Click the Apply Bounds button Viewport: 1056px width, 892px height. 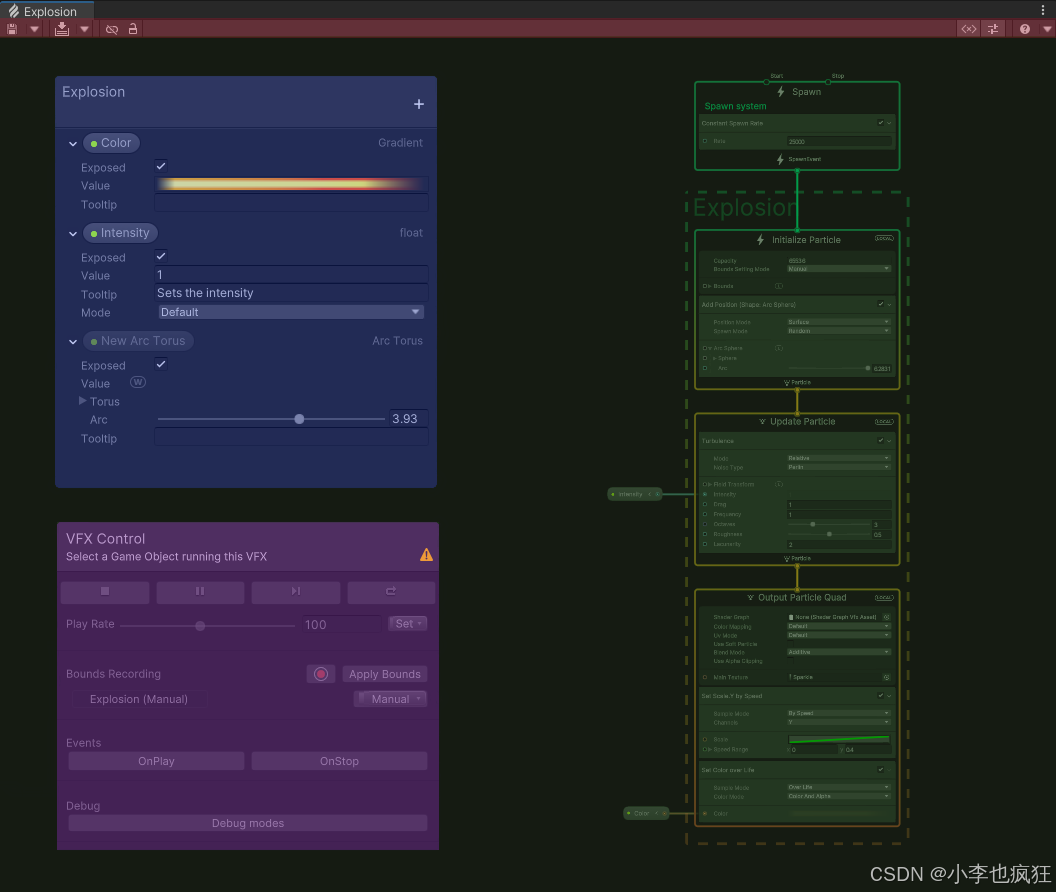385,674
